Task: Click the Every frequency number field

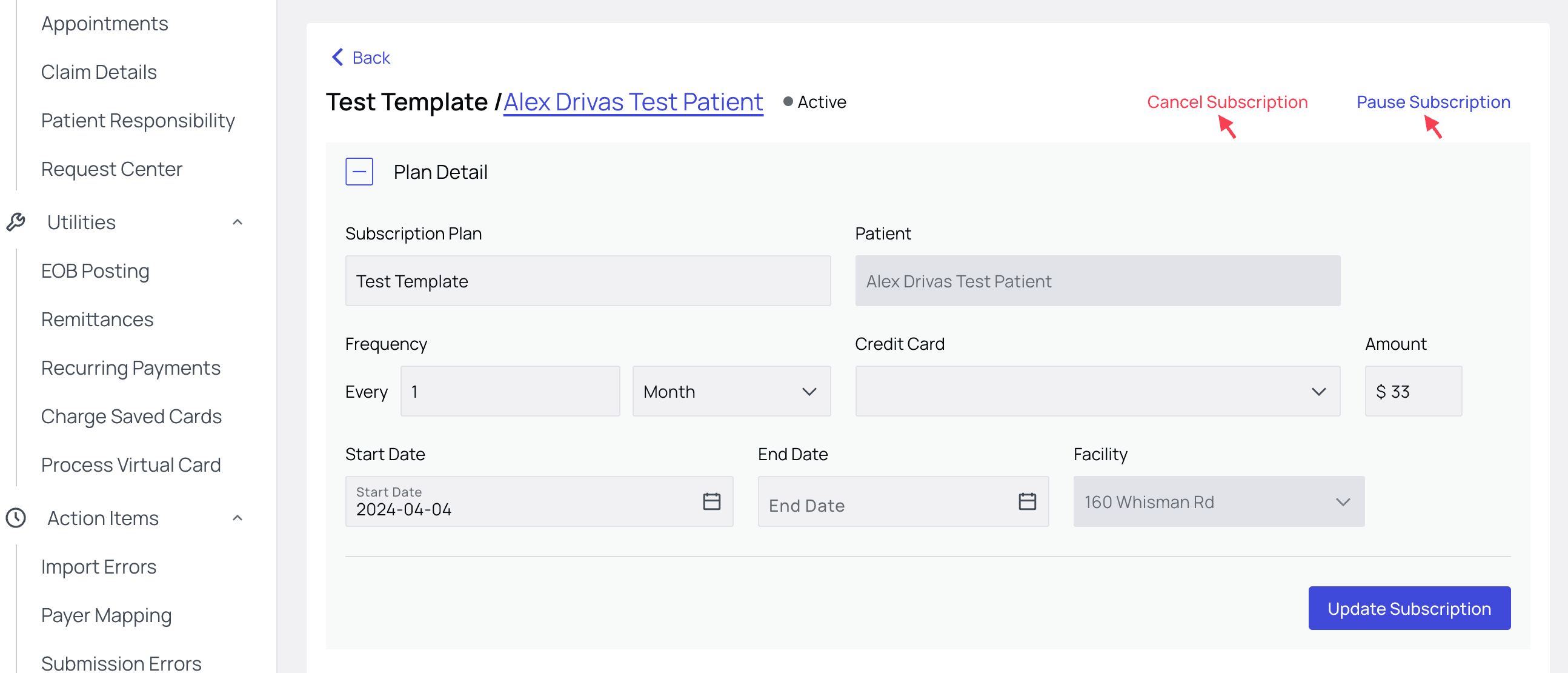Action: (510, 391)
